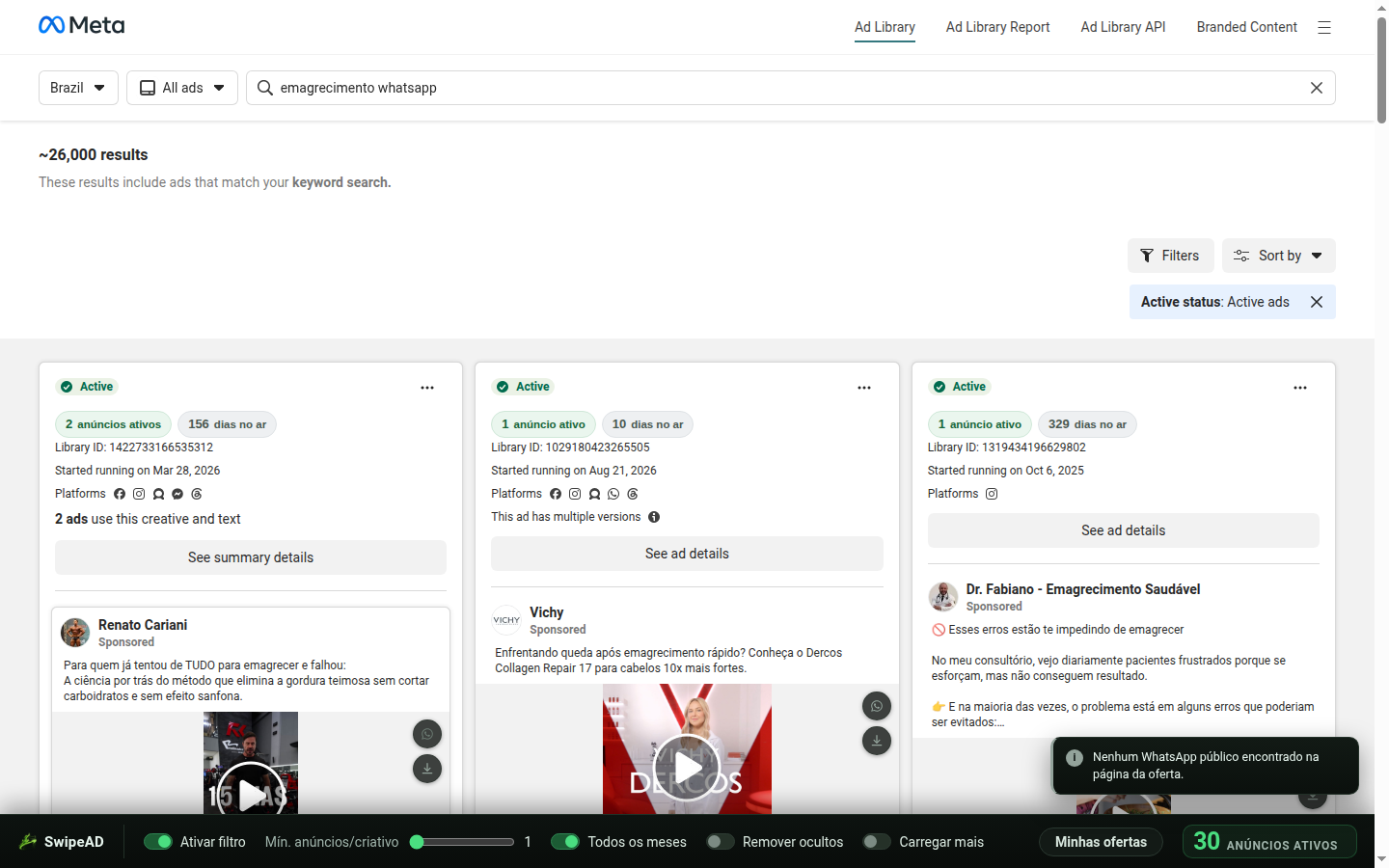Click info icon beside multiple versions
1389x868 pixels.
point(654,517)
